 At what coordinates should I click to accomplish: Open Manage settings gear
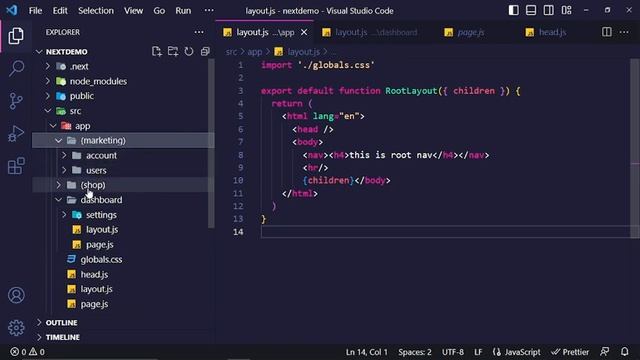16,327
